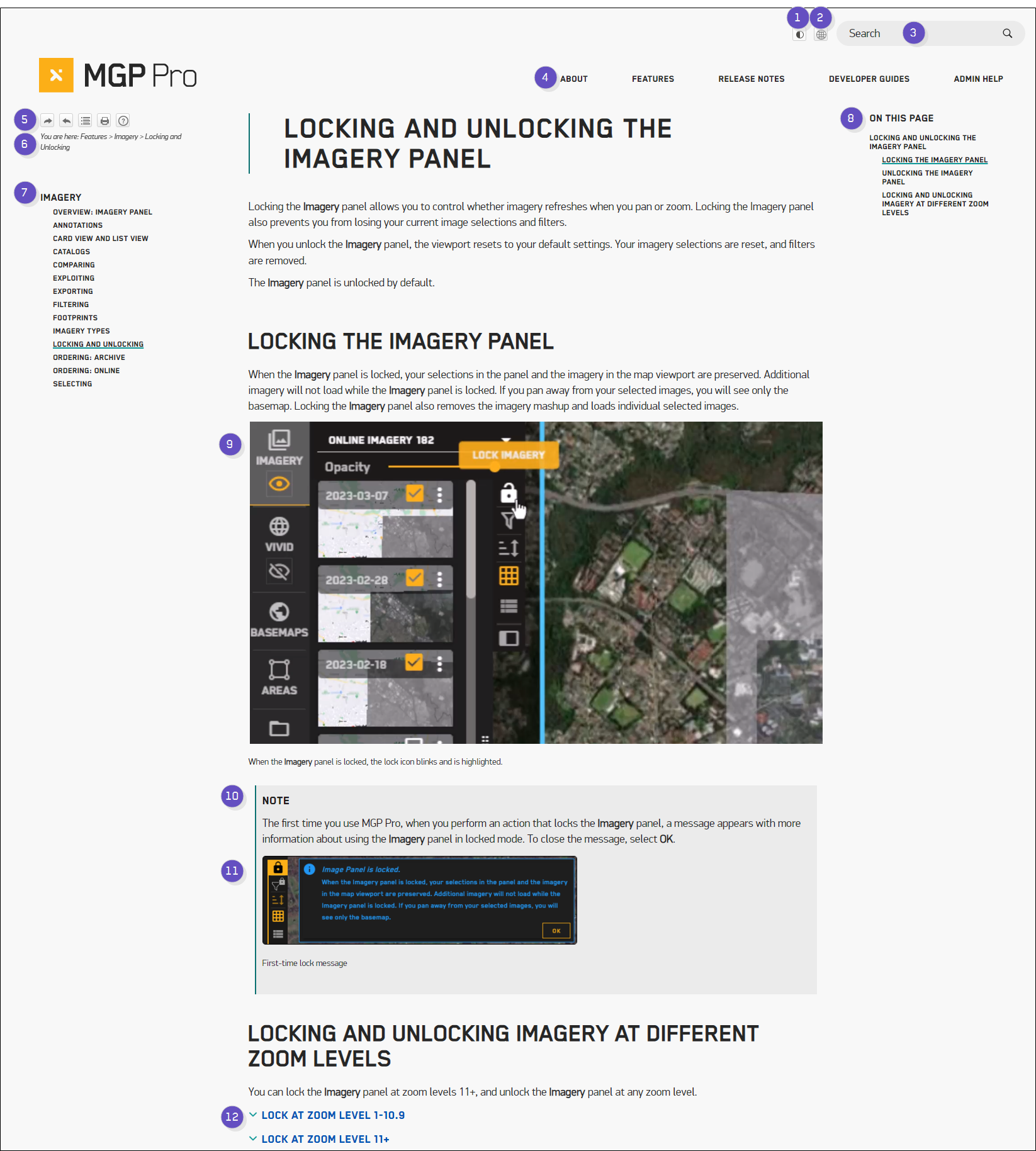
Task: Open the table of contents list icon
Action: [86, 120]
